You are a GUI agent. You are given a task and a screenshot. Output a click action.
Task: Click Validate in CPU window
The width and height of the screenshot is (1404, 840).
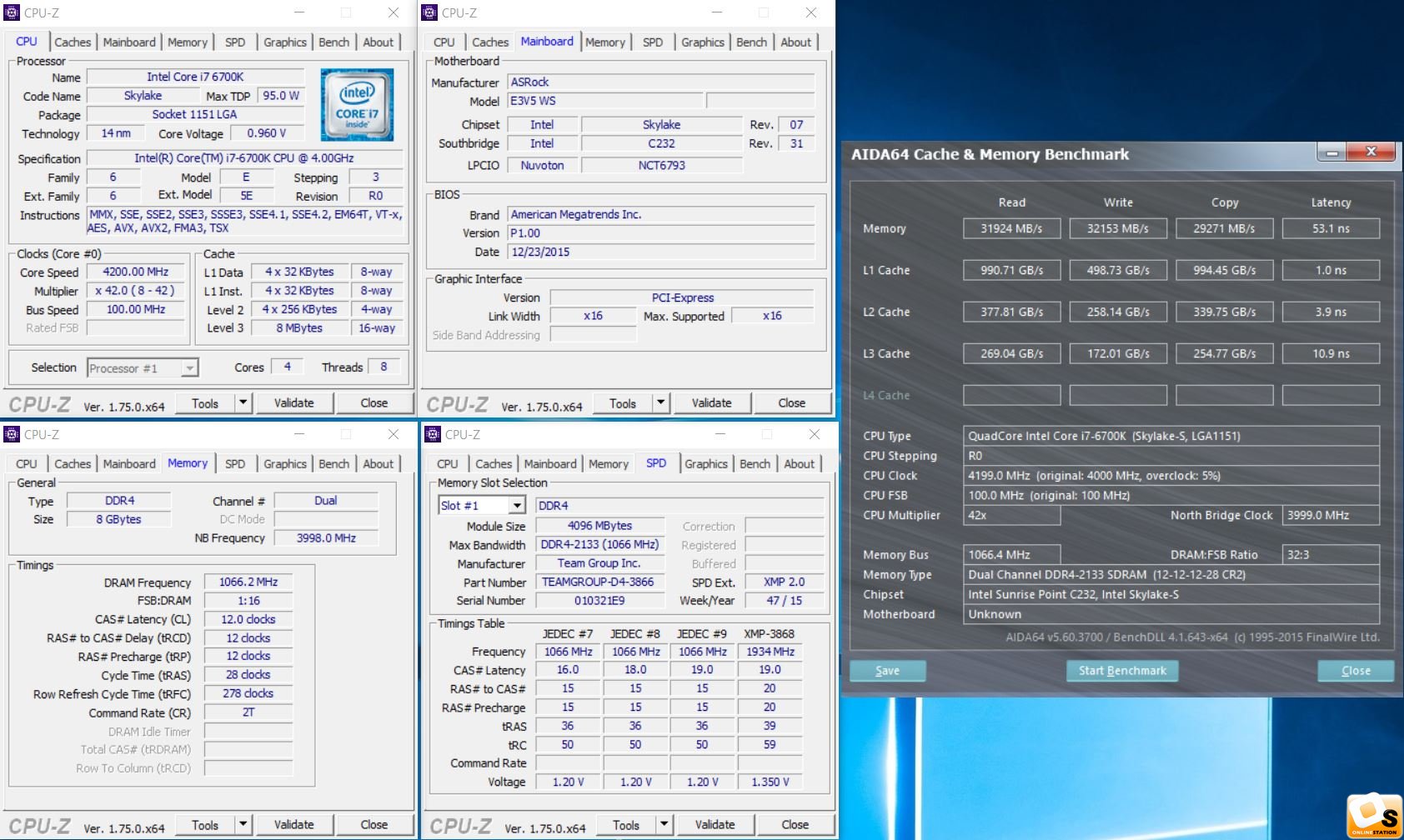point(294,403)
